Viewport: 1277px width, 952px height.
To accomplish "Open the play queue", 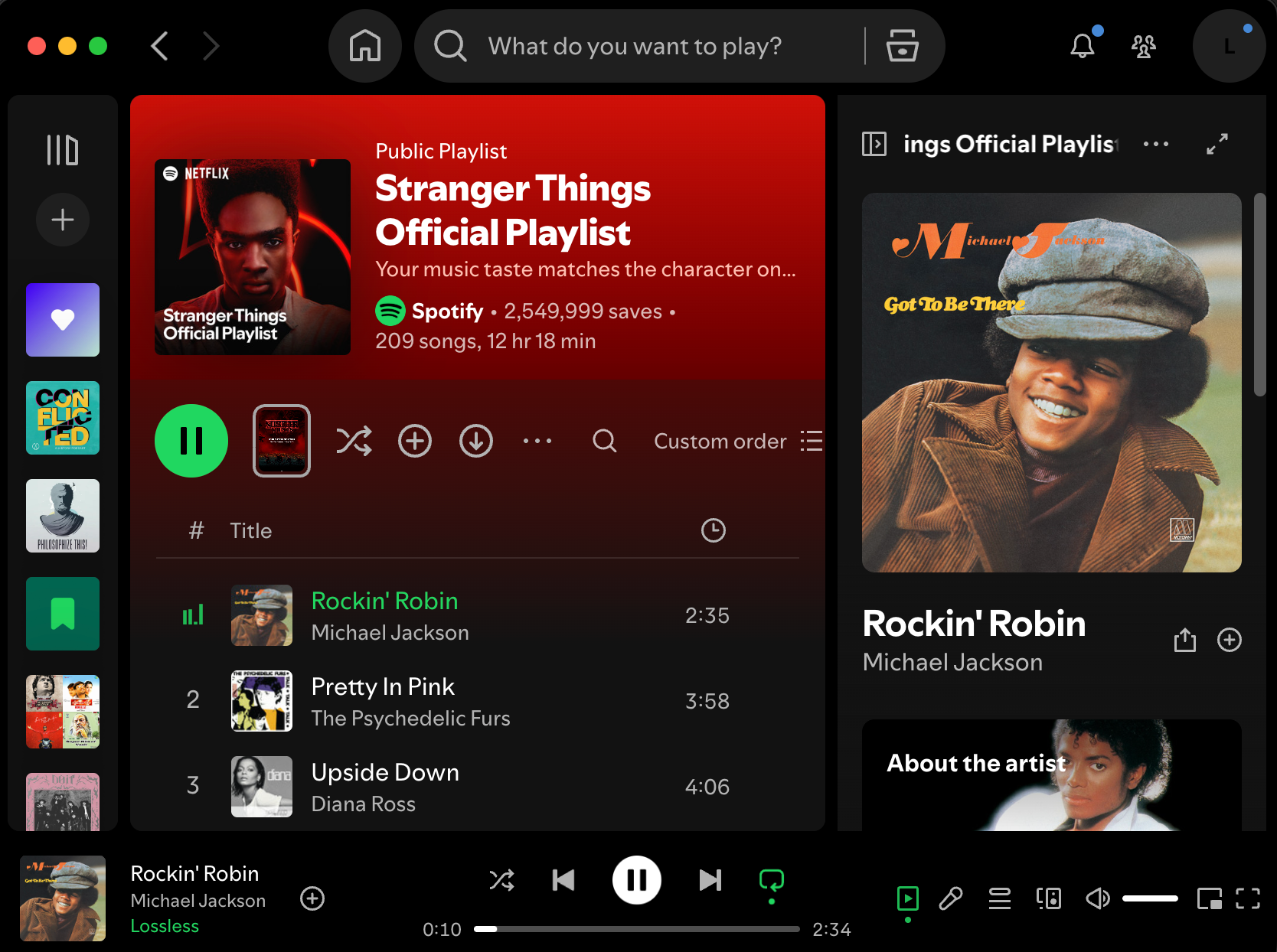I will pyautogui.click(x=1000, y=898).
